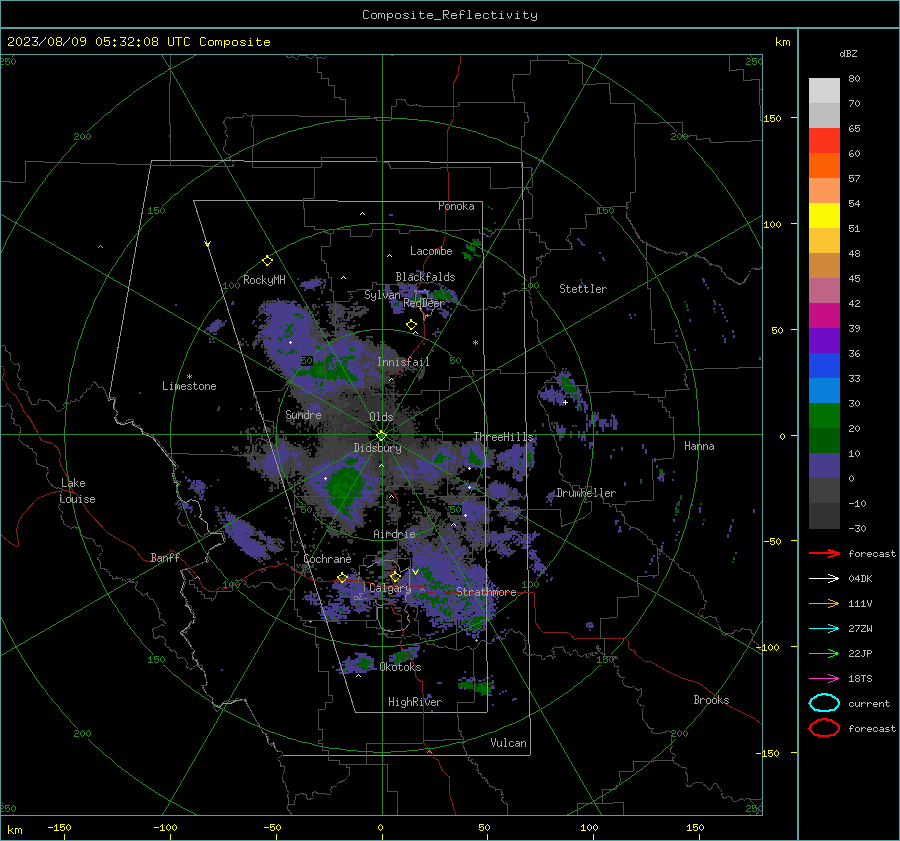
Task: Click the ThreeHills town label
Action: pos(503,437)
